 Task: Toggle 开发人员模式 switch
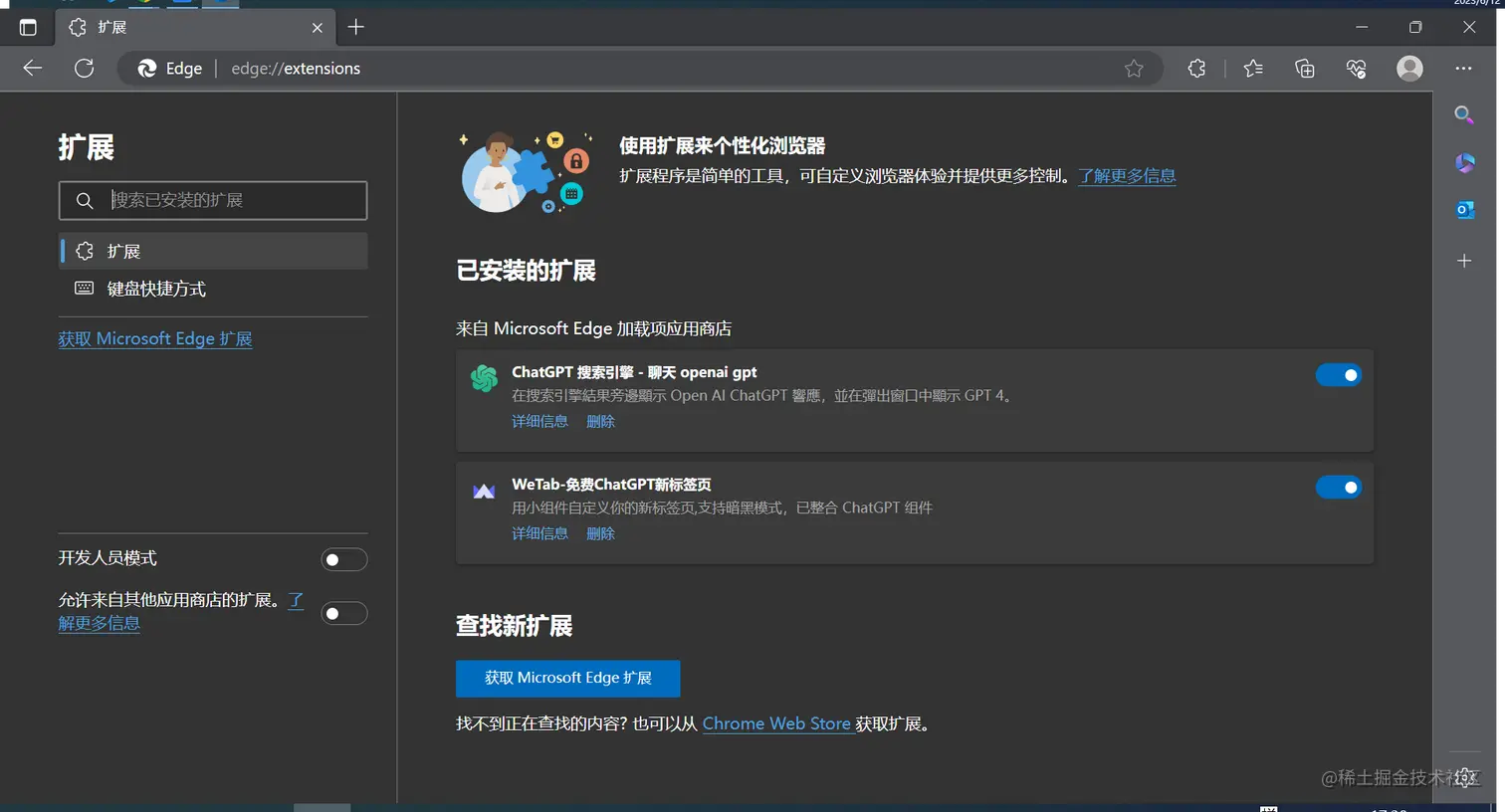[344, 559]
